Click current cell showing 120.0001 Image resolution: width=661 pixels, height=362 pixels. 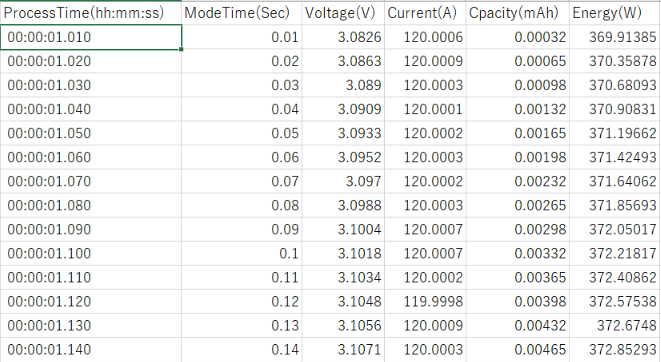[x=425, y=109]
